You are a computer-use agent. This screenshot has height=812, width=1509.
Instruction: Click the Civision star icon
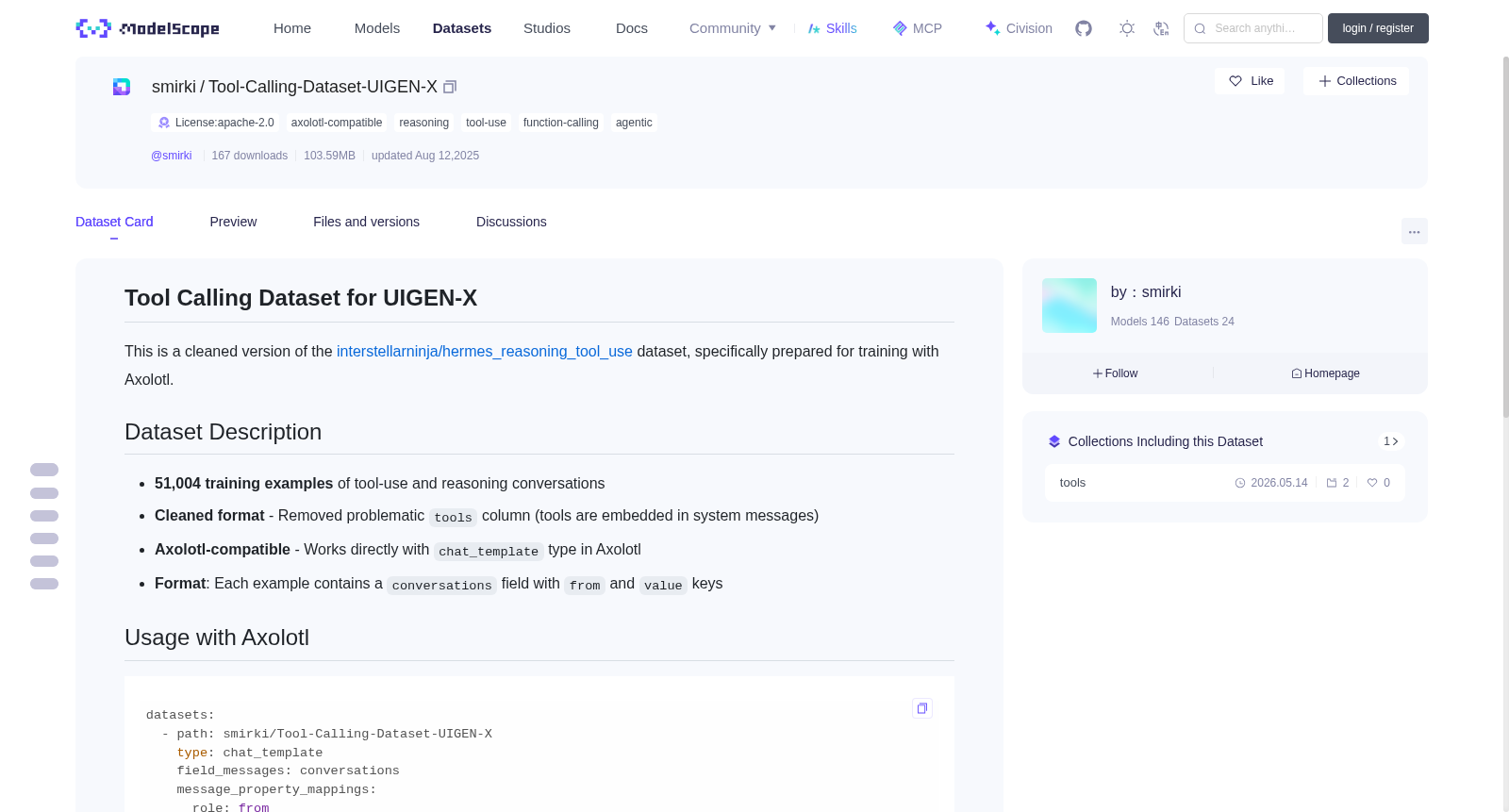point(992,28)
